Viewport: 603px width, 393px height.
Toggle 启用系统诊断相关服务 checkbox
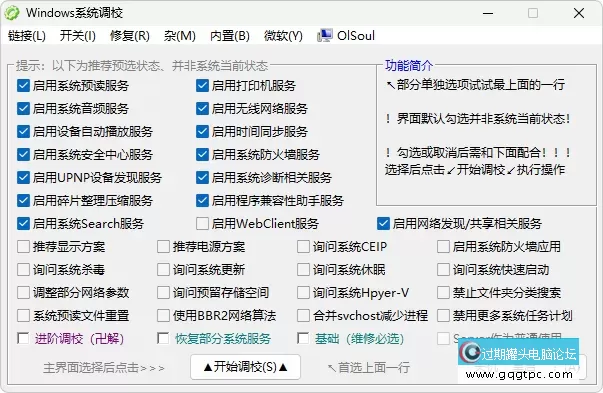(x=202, y=177)
